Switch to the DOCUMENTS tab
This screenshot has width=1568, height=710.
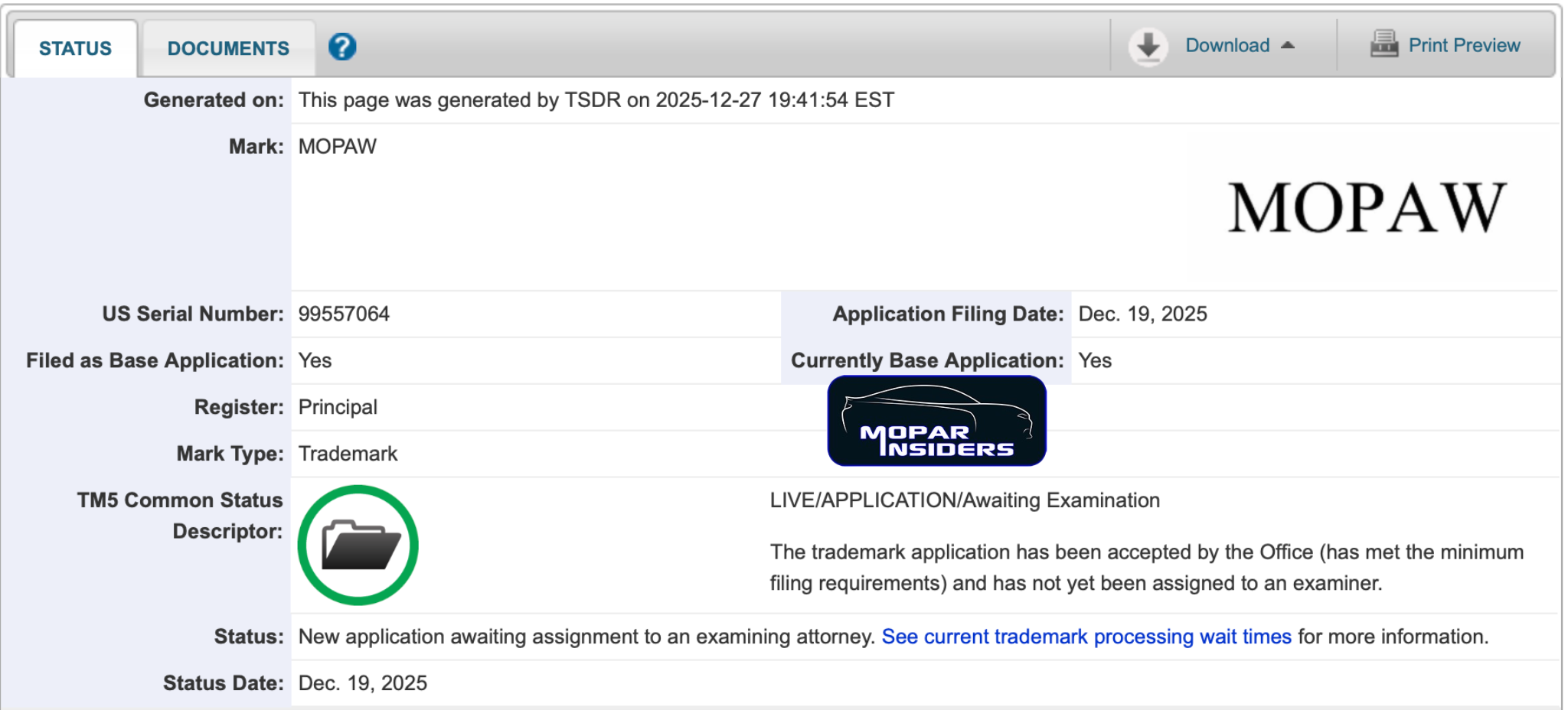228,49
